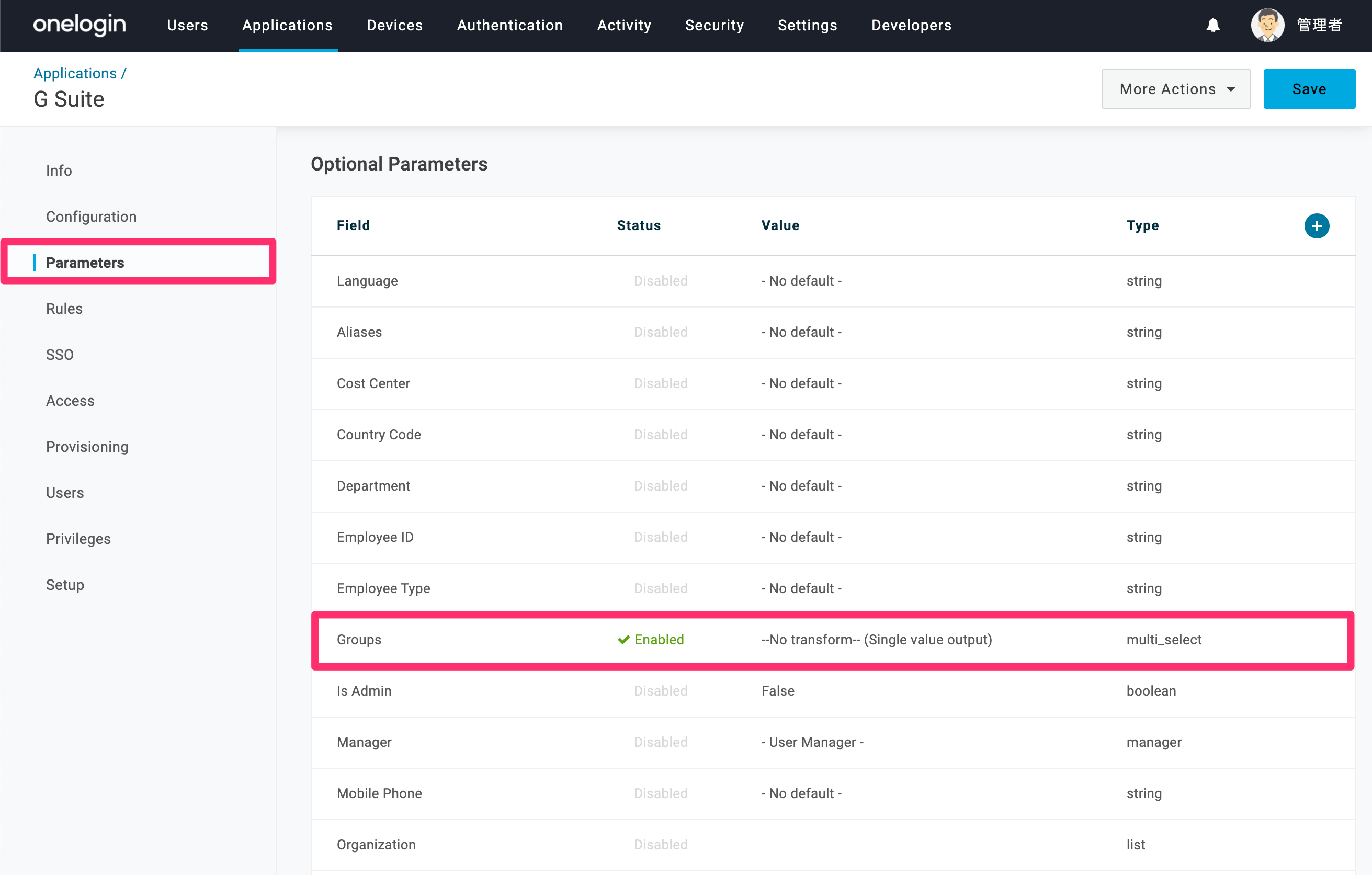Screen dimensions: 1372x875
Task: Open the notifications bell
Action: click(x=1213, y=25)
